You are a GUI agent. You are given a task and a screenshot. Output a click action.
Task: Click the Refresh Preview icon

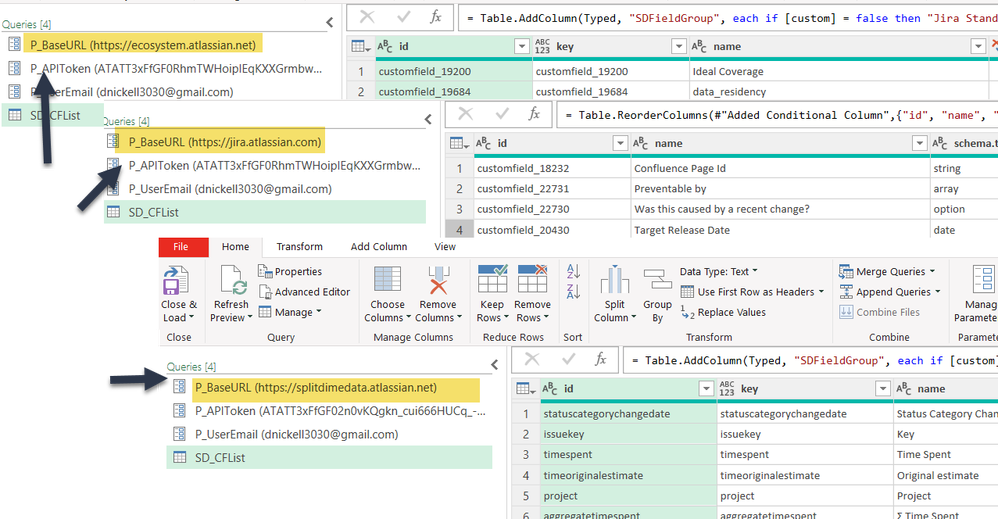(232, 280)
